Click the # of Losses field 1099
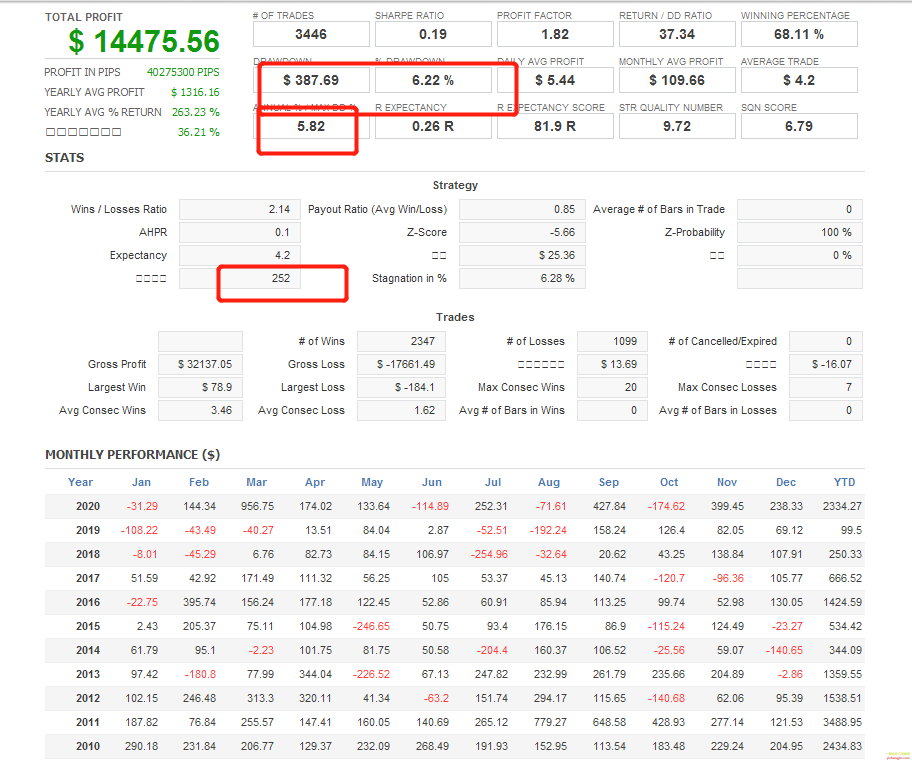The width and height of the screenshot is (912, 765). pyautogui.click(x=612, y=341)
